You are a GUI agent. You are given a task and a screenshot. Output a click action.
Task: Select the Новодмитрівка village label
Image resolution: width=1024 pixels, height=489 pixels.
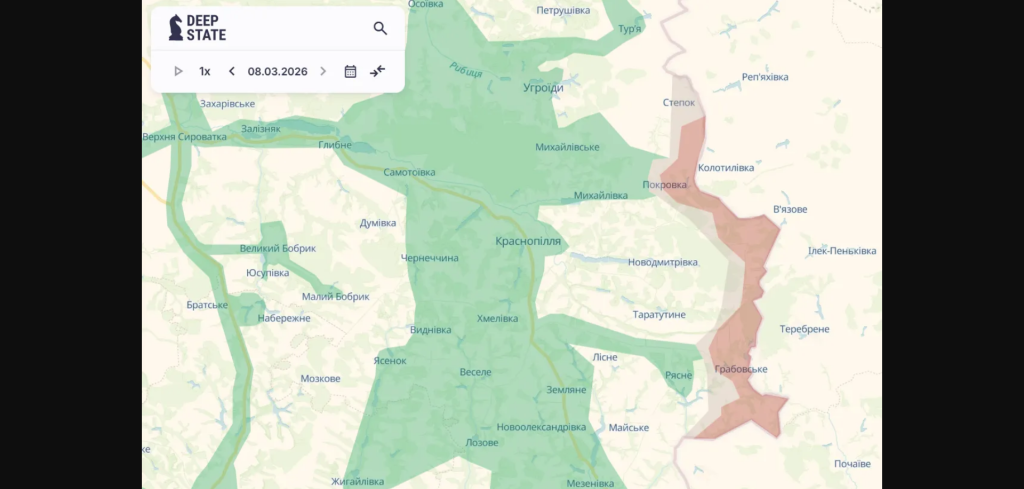pyautogui.click(x=662, y=262)
